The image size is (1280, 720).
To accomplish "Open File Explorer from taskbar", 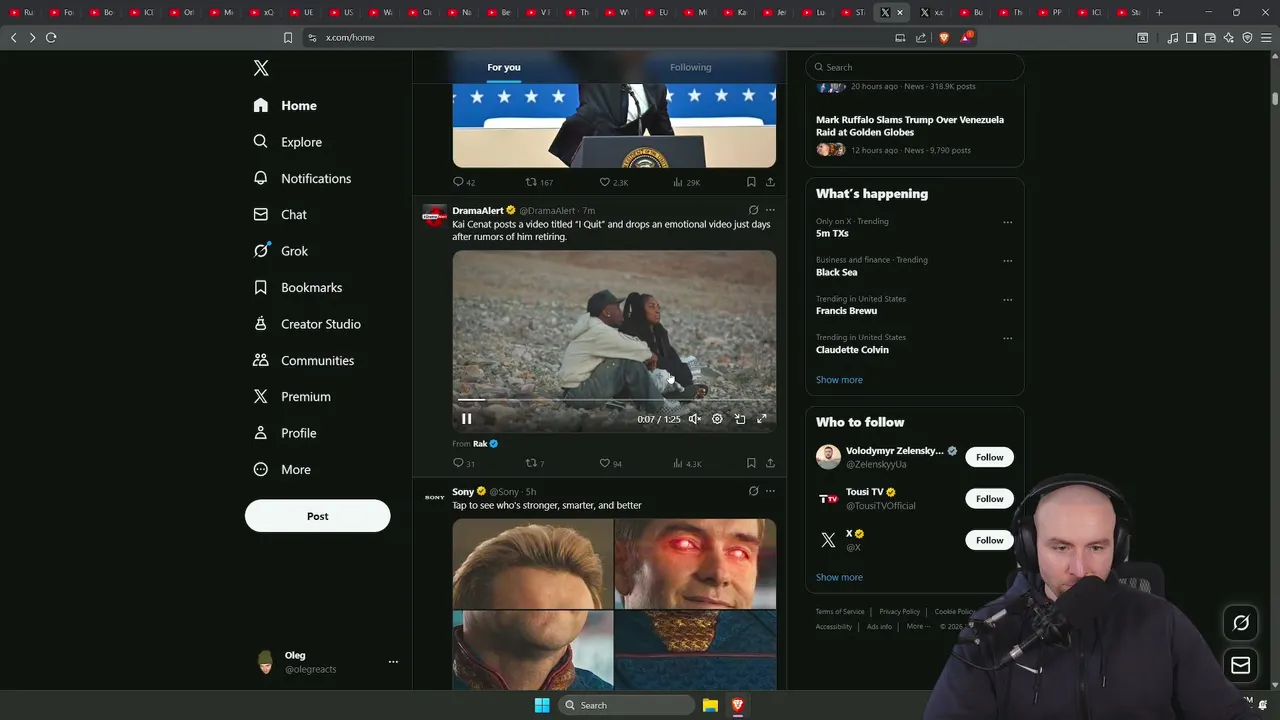I will click(x=710, y=705).
